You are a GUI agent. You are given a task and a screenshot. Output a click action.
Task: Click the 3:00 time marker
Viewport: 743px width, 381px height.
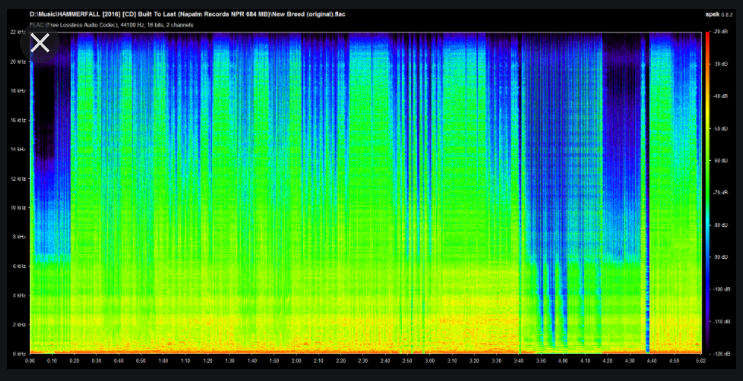[x=430, y=361]
